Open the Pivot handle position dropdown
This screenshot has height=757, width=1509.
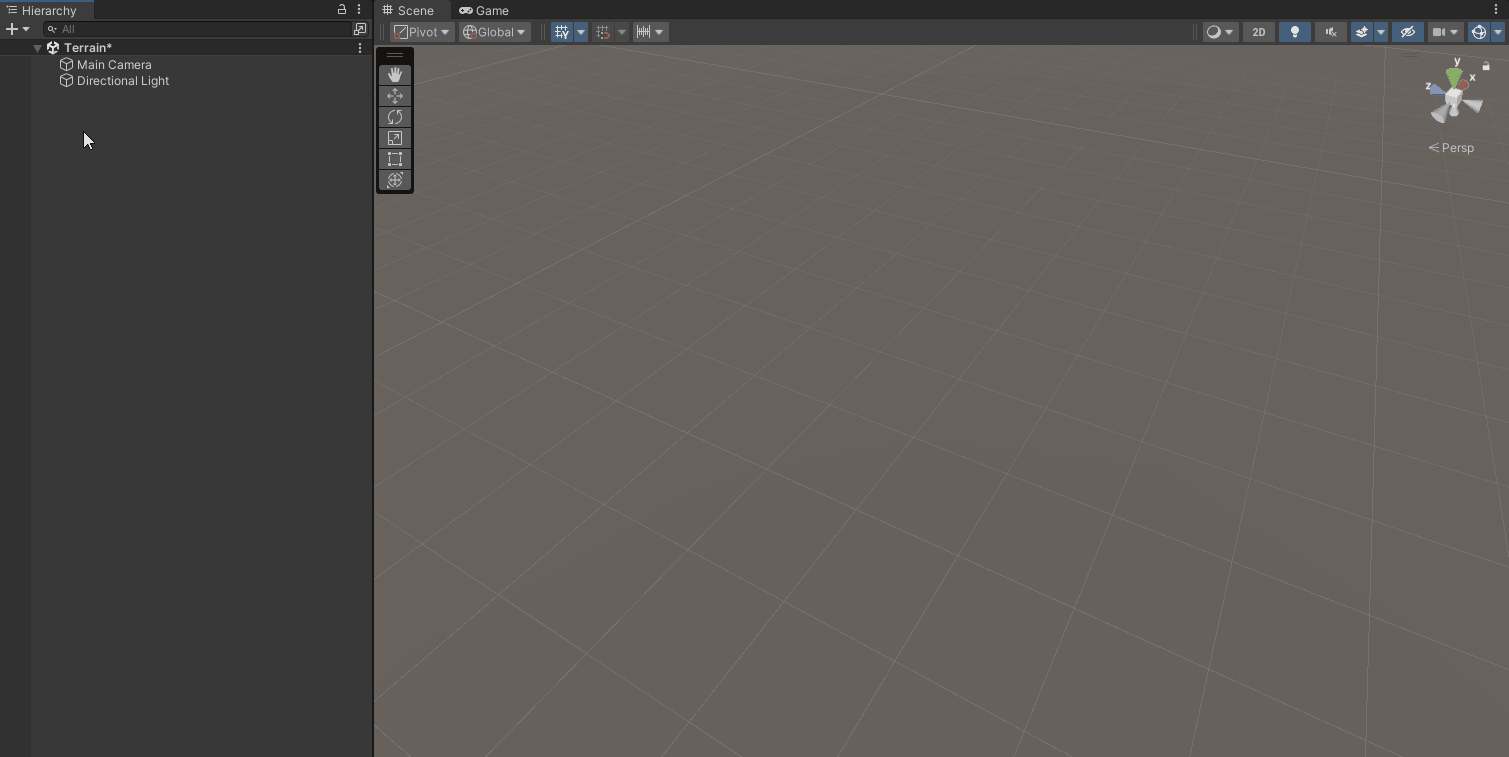click(421, 32)
